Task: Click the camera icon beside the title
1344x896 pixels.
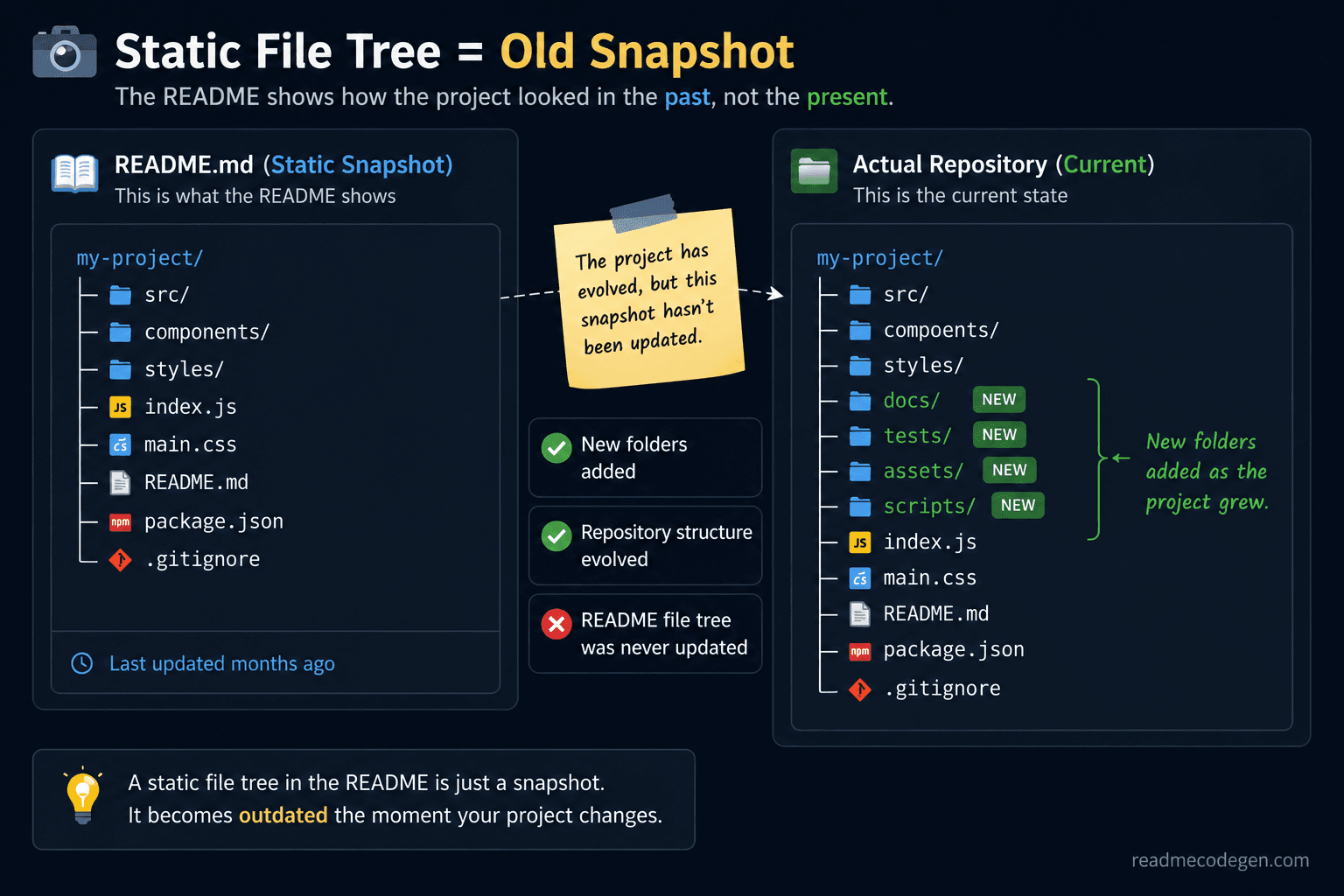Action: point(65,52)
